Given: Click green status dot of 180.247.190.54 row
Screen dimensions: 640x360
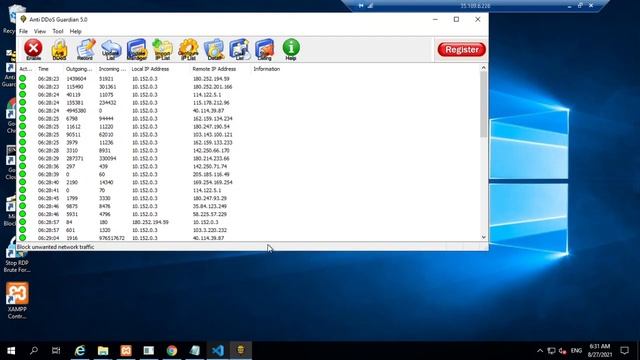Looking at the screenshot, I should coord(22,126).
